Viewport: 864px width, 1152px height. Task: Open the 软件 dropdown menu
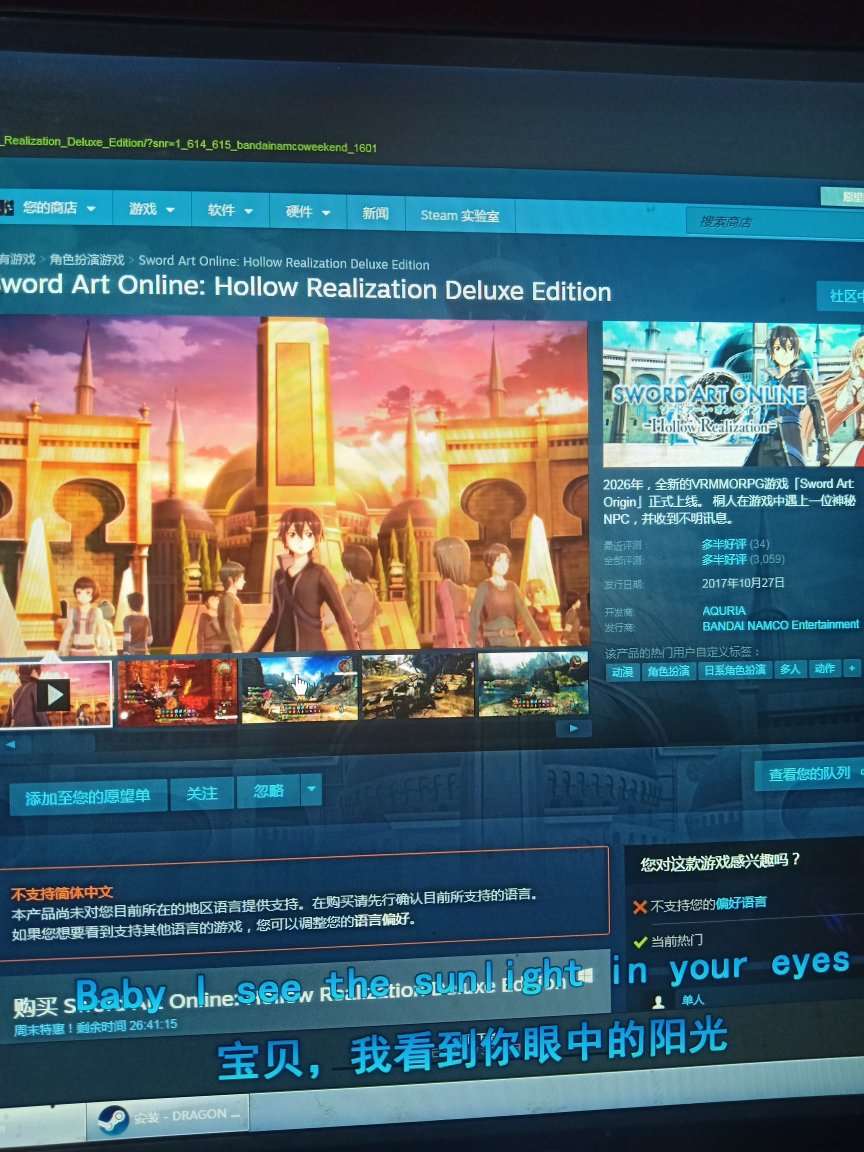pyautogui.click(x=230, y=211)
